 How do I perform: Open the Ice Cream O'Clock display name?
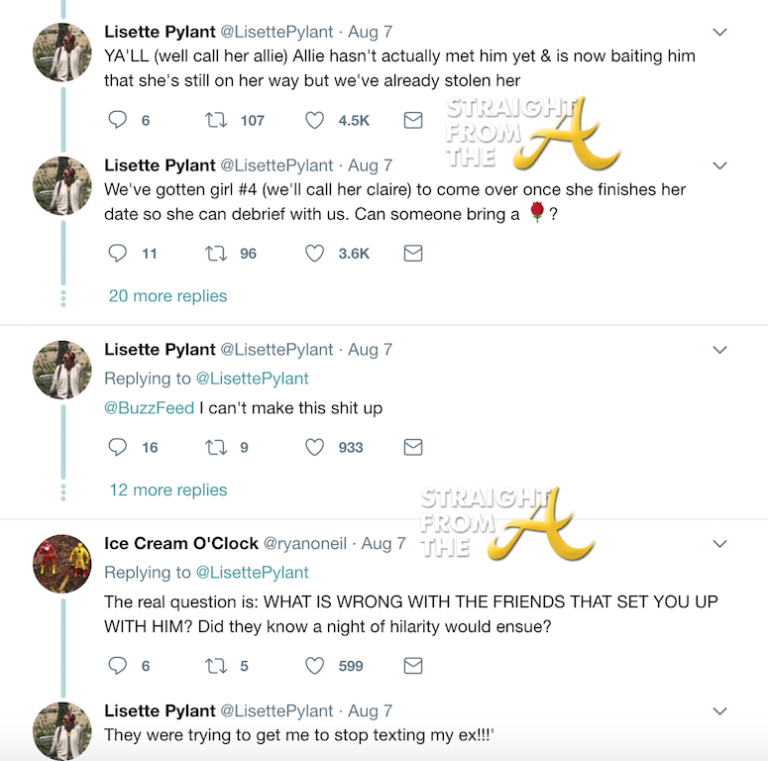point(179,544)
